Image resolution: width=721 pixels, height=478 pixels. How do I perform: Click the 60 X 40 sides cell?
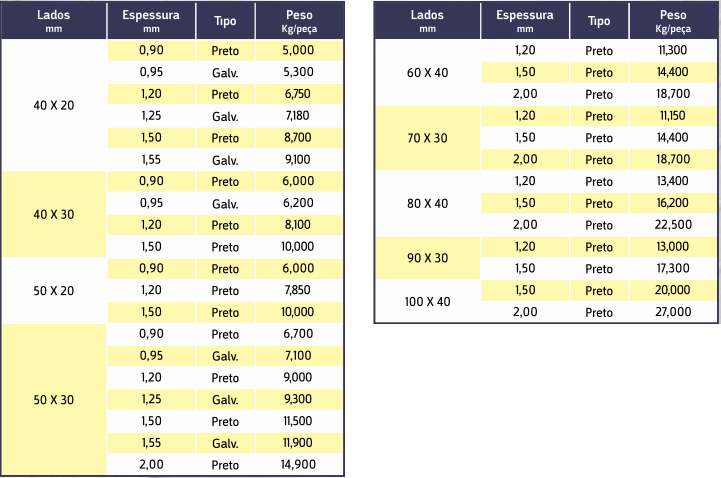[x=428, y=73]
